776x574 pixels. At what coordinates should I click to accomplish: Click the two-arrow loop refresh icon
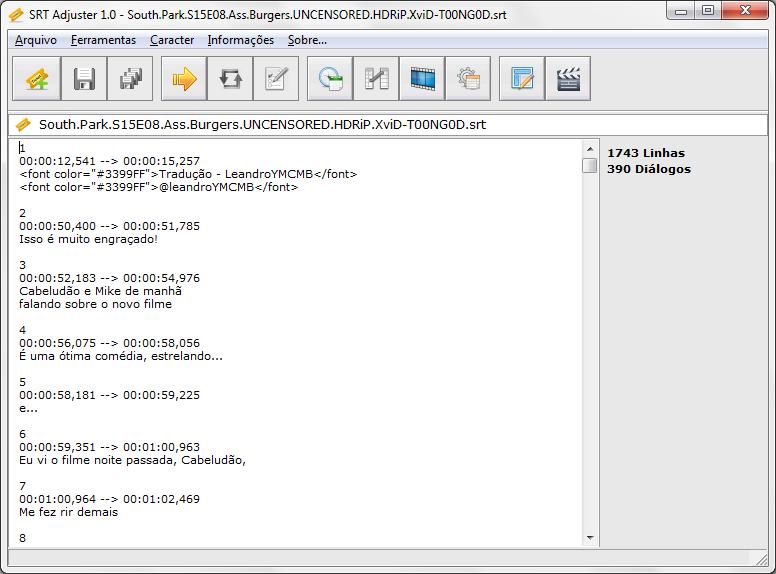pos(230,79)
